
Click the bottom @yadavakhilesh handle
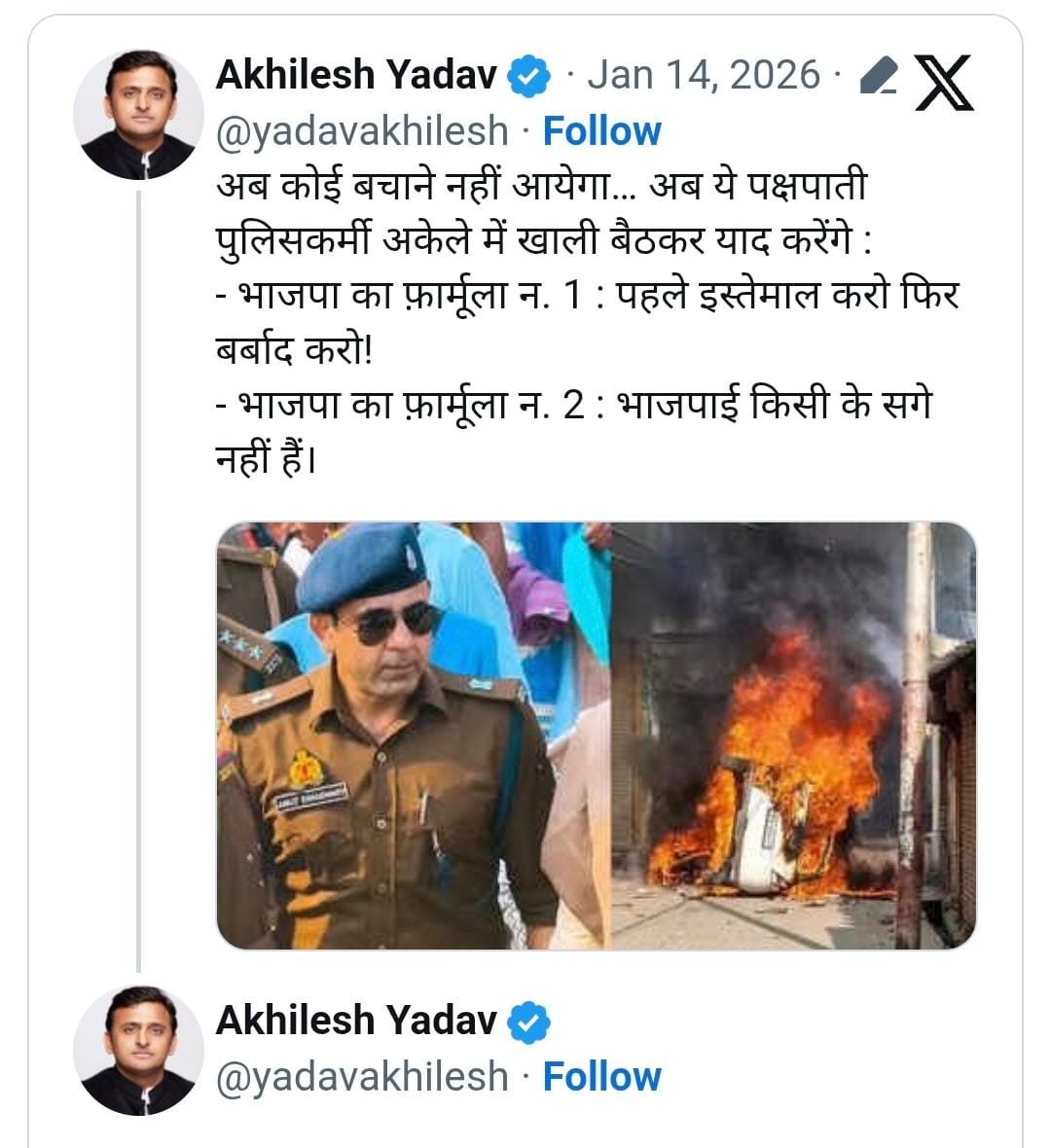pyautogui.click(x=362, y=1077)
